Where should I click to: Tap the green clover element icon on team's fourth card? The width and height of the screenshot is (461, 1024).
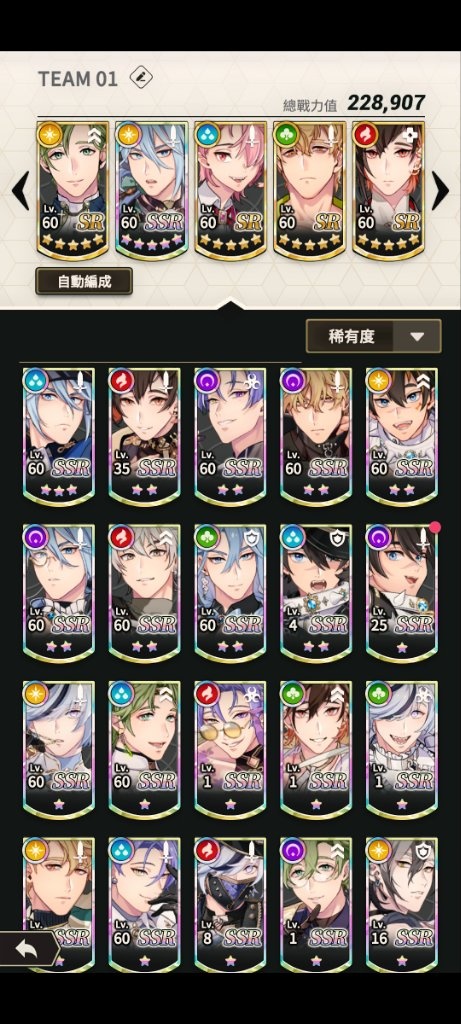tap(286, 135)
